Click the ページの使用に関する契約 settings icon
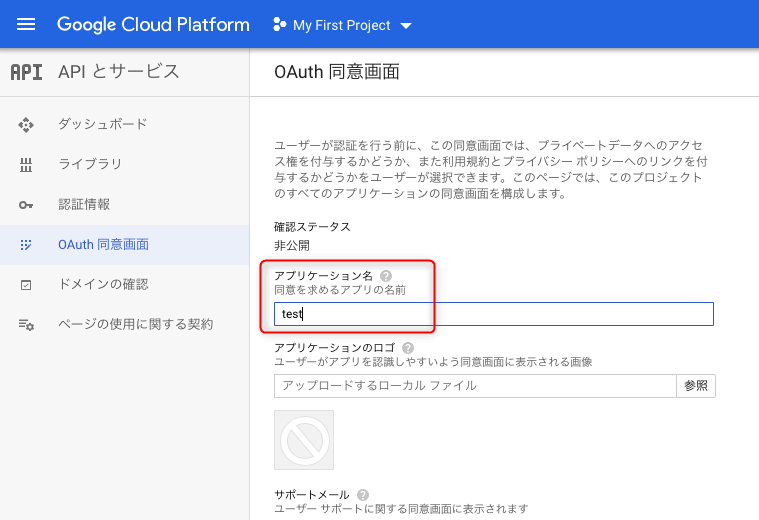This screenshot has height=520, width=759. (x=27, y=324)
